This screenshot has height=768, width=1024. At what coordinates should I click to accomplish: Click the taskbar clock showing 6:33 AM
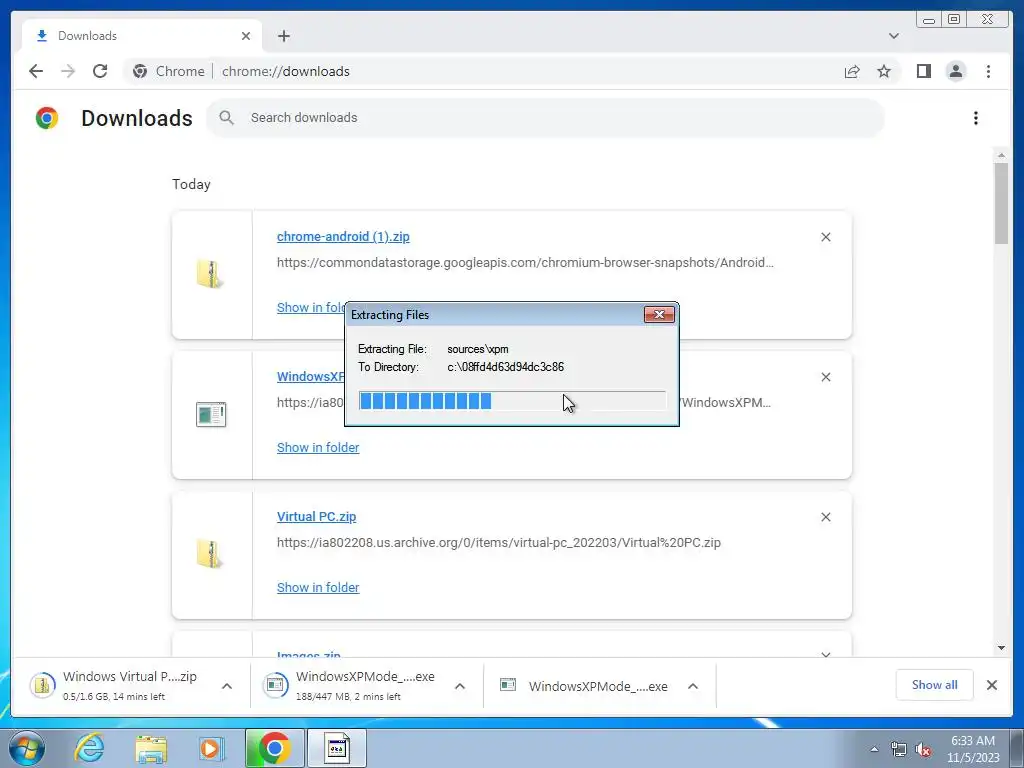pyautogui.click(x=973, y=749)
